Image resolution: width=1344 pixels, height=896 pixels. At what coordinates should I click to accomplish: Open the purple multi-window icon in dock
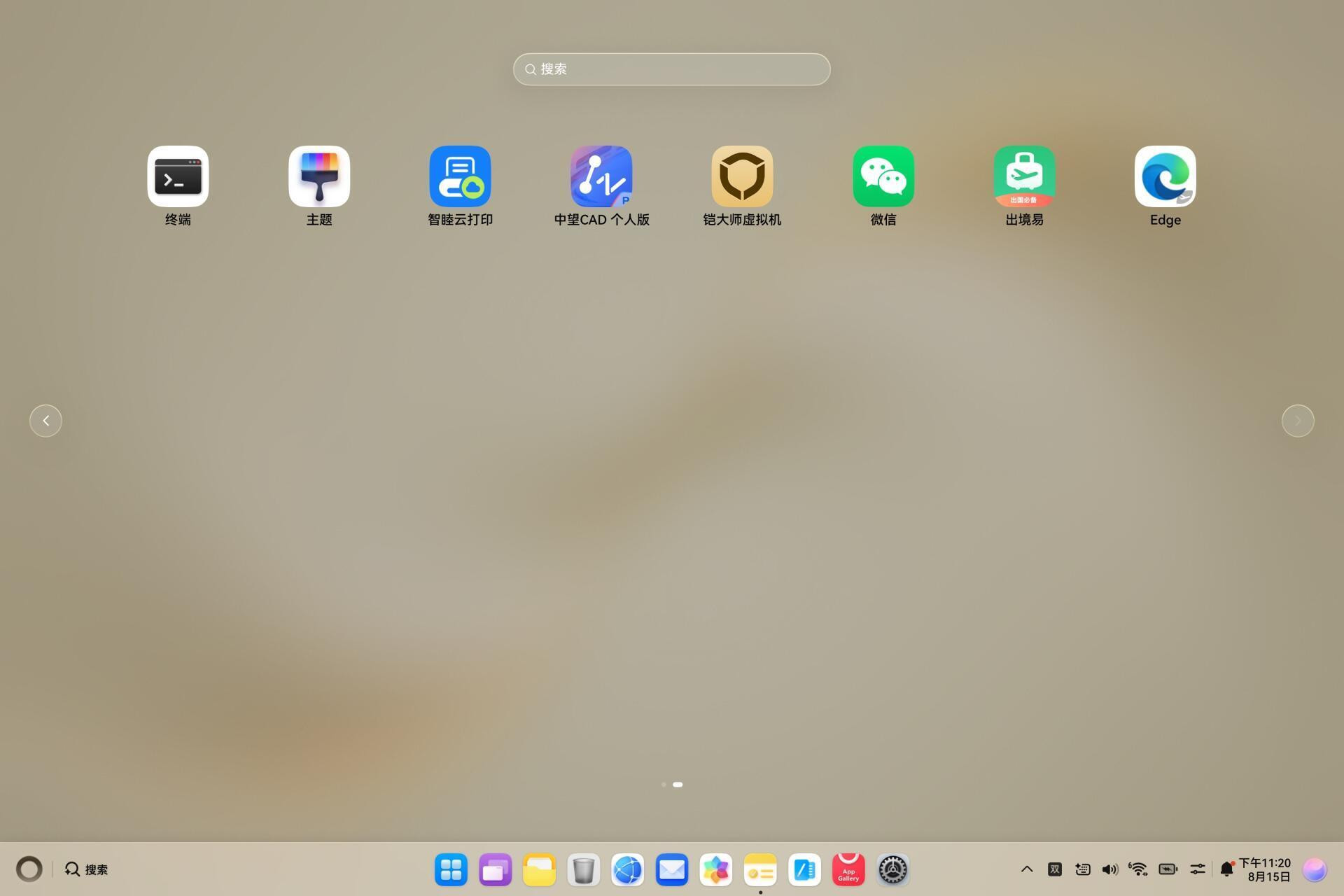pos(496,869)
